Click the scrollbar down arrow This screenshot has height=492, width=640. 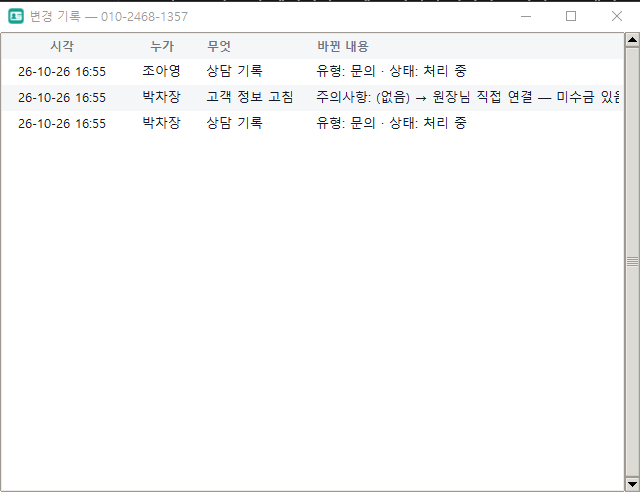point(632,485)
